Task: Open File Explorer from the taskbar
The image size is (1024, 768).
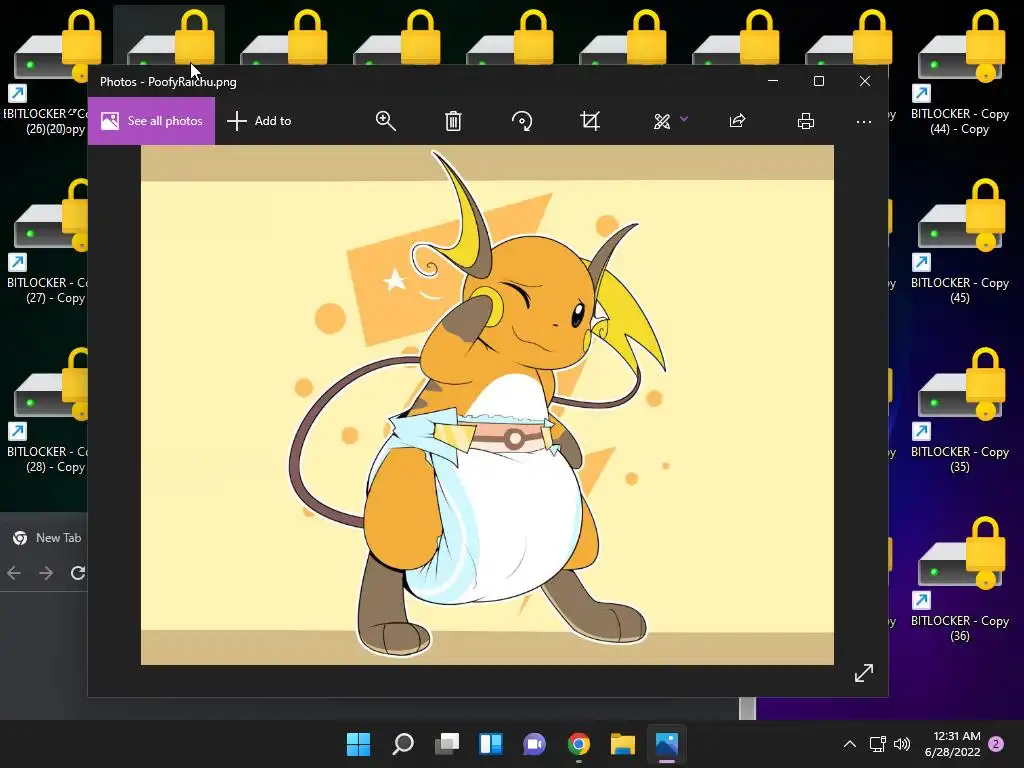Action: (622, 744)
